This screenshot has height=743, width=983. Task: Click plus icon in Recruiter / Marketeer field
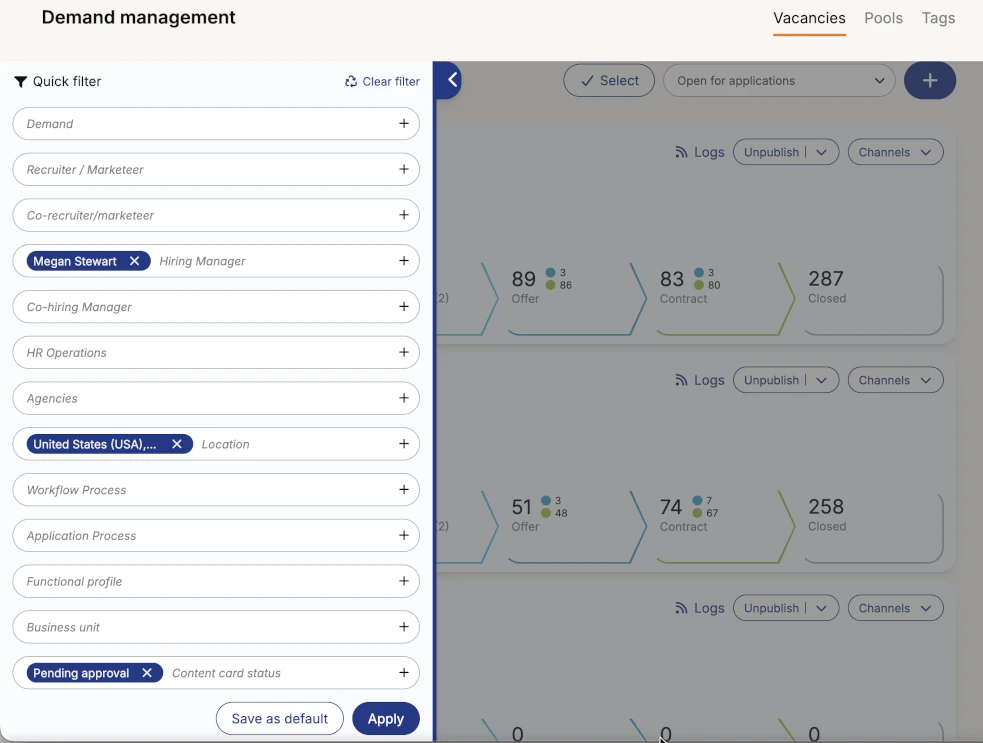404,169
